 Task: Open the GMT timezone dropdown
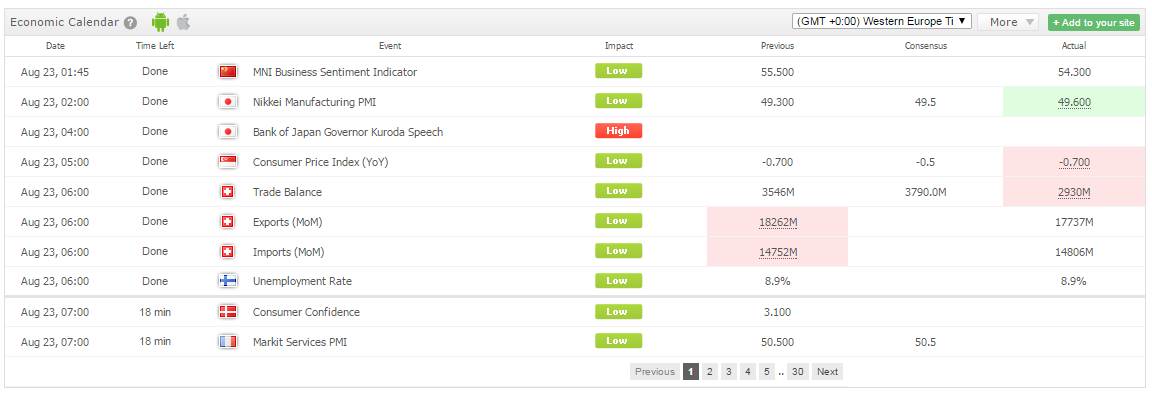(x=882, y=21)
